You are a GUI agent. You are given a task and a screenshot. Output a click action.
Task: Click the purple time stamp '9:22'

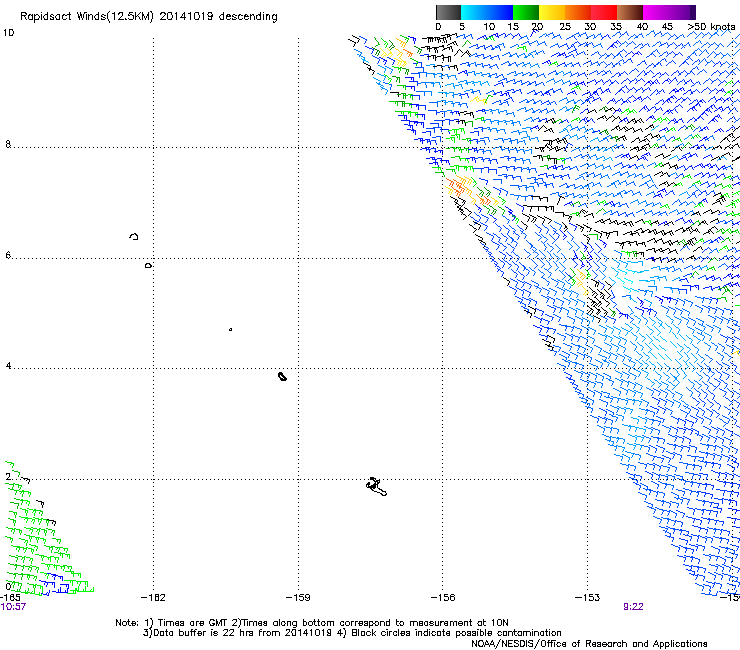coord(633,607)
